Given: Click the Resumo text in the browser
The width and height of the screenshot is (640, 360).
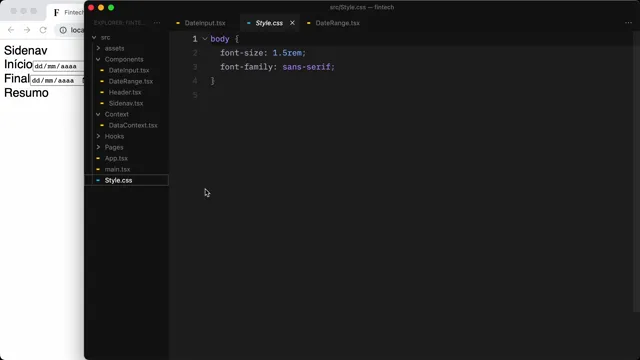Looking at the screenshot, I should (26, 93).
